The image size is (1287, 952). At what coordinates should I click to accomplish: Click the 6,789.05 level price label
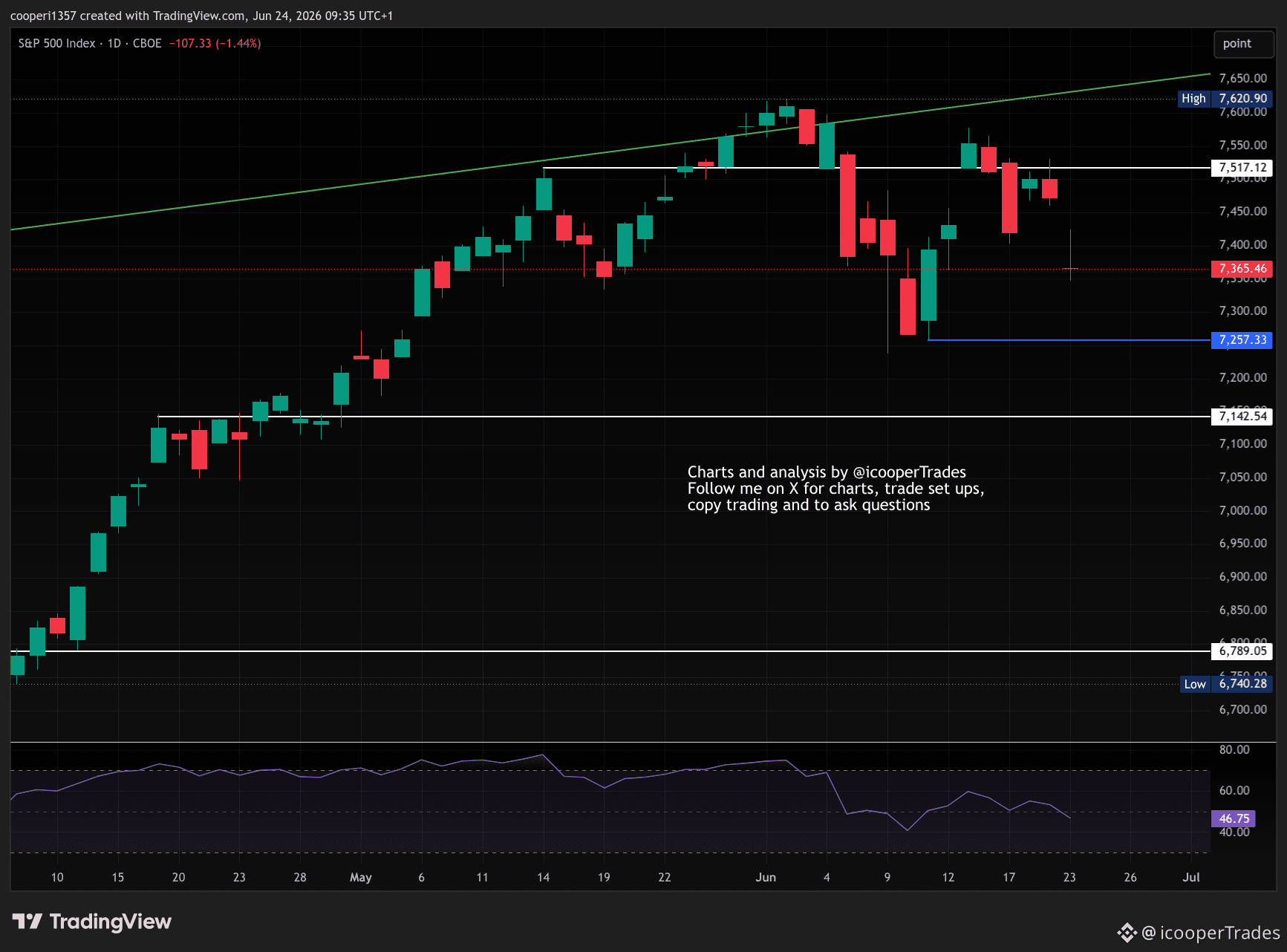(1242, 651)
